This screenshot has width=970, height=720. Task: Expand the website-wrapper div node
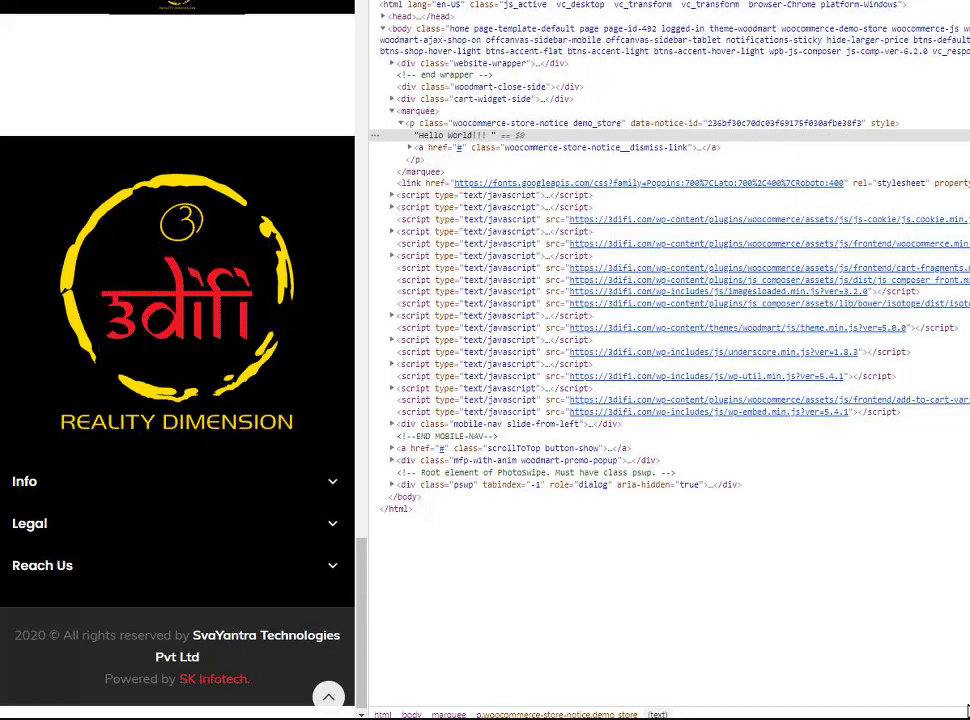click(392, 63)
